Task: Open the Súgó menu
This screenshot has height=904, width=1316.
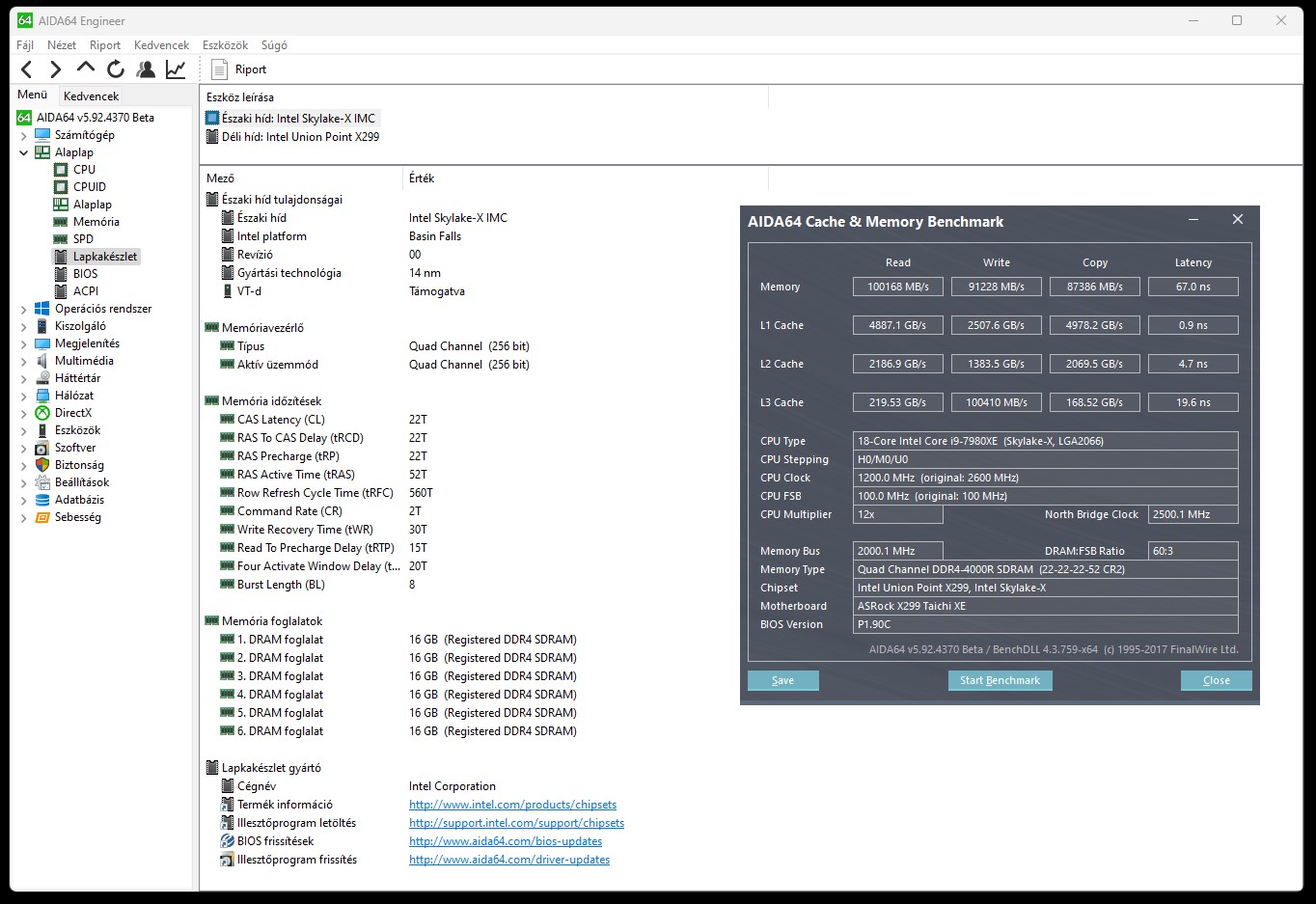Action: coord(274,45)
